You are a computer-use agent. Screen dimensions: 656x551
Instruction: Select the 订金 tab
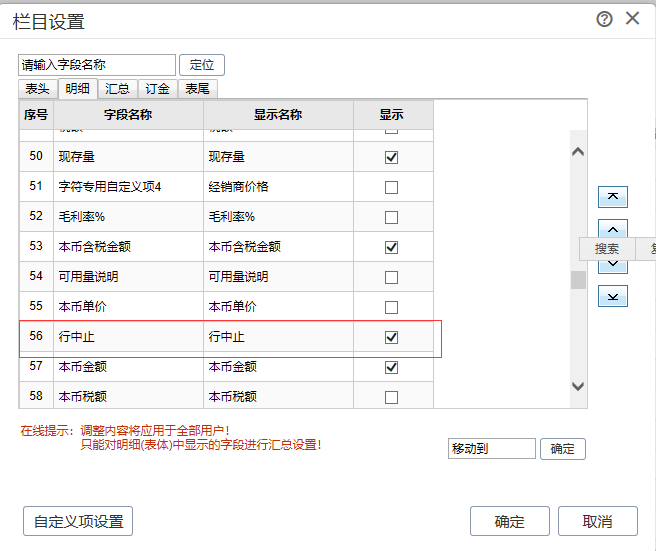pyautogui.click(x=157, y=89)
